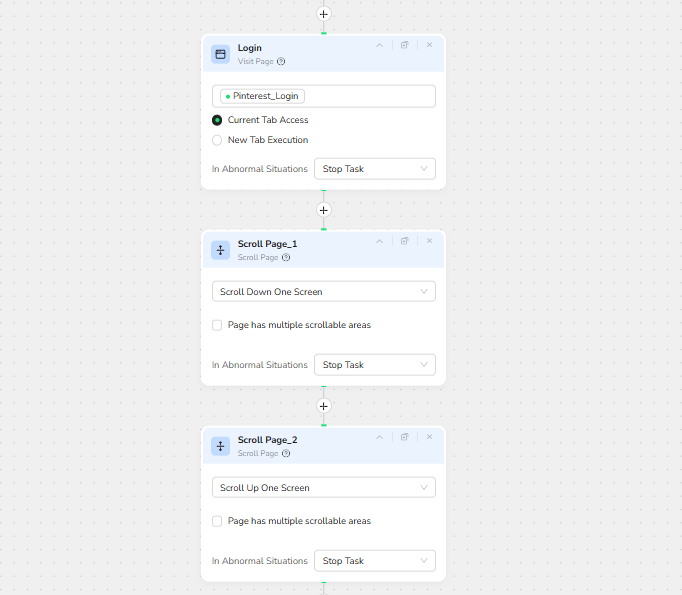The width and height of the screenshot is (682, 595).
Task: Add a step between Login and Scroll Page_1
Action: click(323, 210)
